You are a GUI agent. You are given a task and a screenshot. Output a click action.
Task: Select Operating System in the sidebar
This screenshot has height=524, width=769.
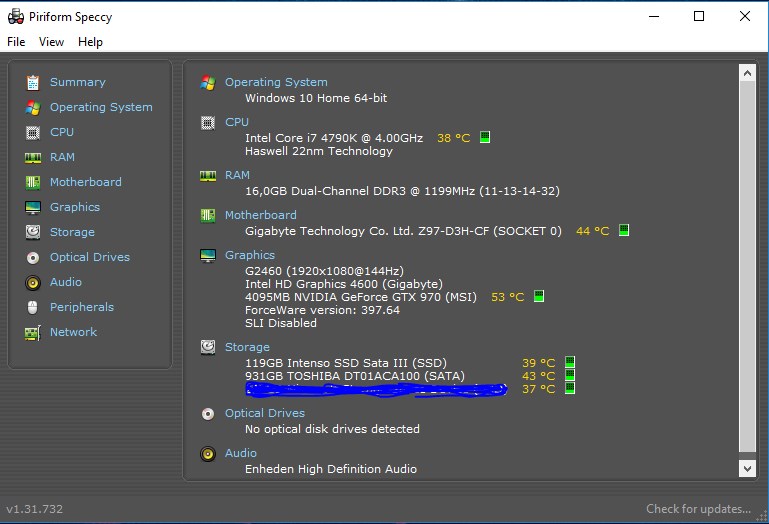tap(101, 107)
